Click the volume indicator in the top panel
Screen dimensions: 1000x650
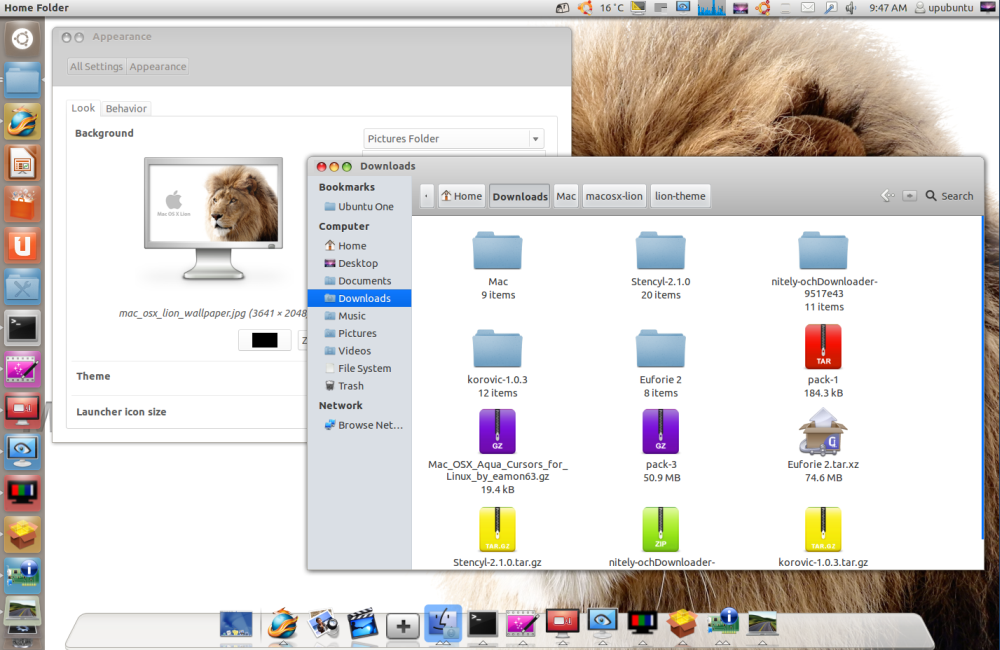[x=851, y=8]
